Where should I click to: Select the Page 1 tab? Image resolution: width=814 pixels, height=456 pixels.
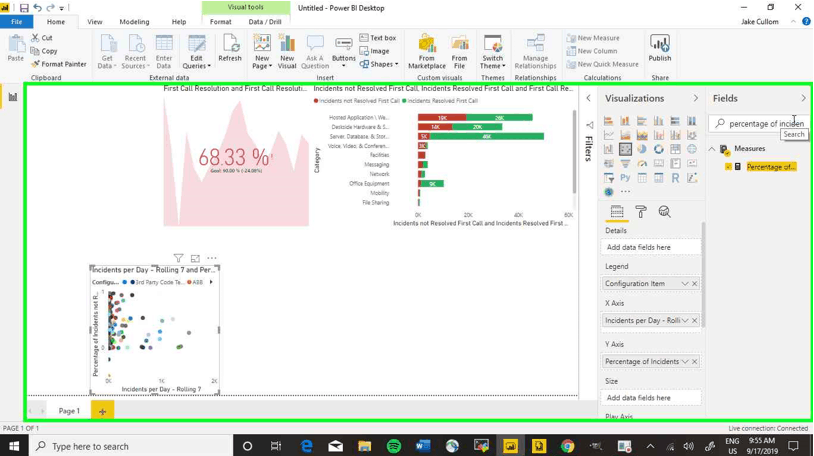click(69, 411)
